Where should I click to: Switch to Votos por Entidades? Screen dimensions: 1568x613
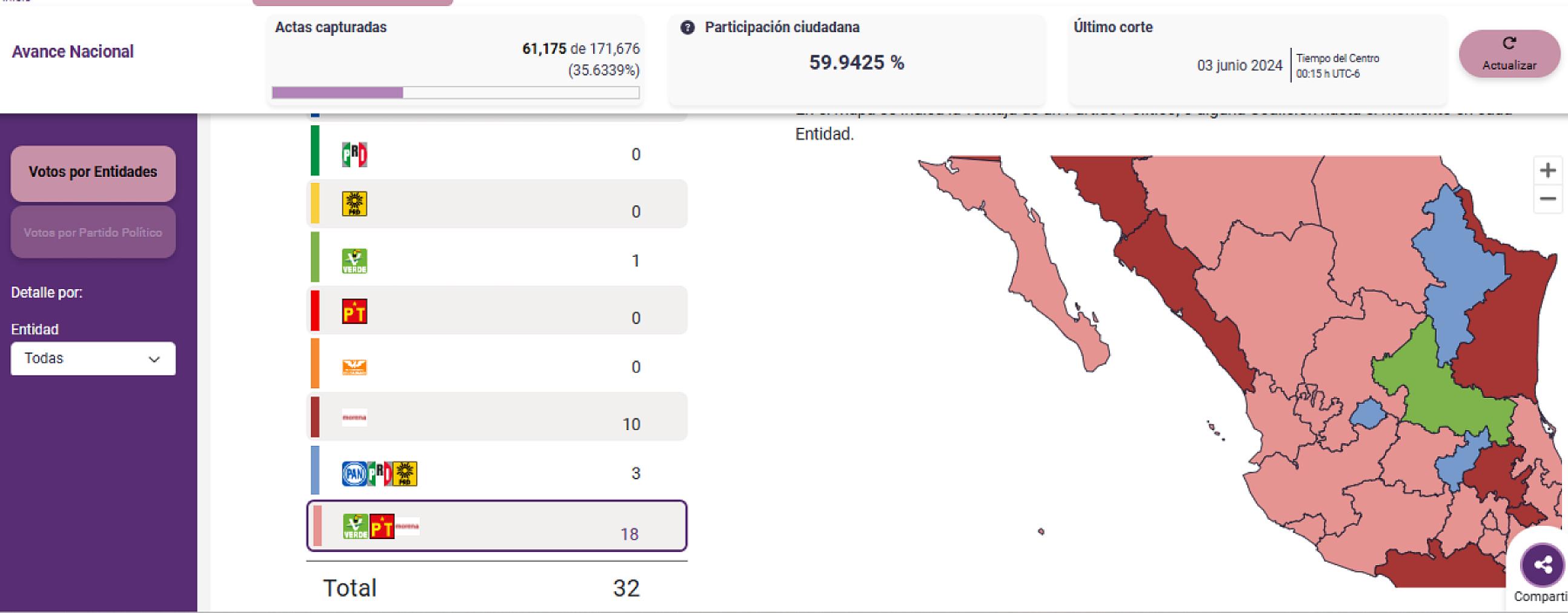tap(93, 173)
